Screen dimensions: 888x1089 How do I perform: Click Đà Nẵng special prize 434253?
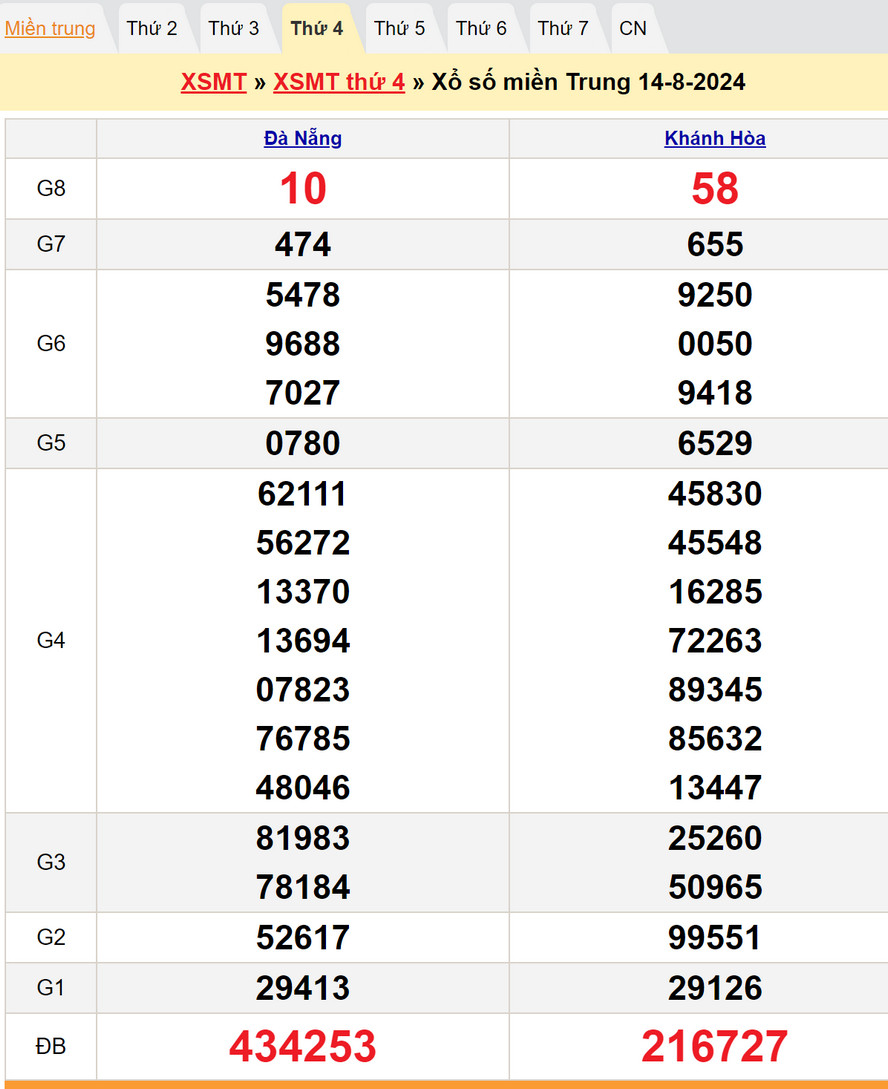303,1046
